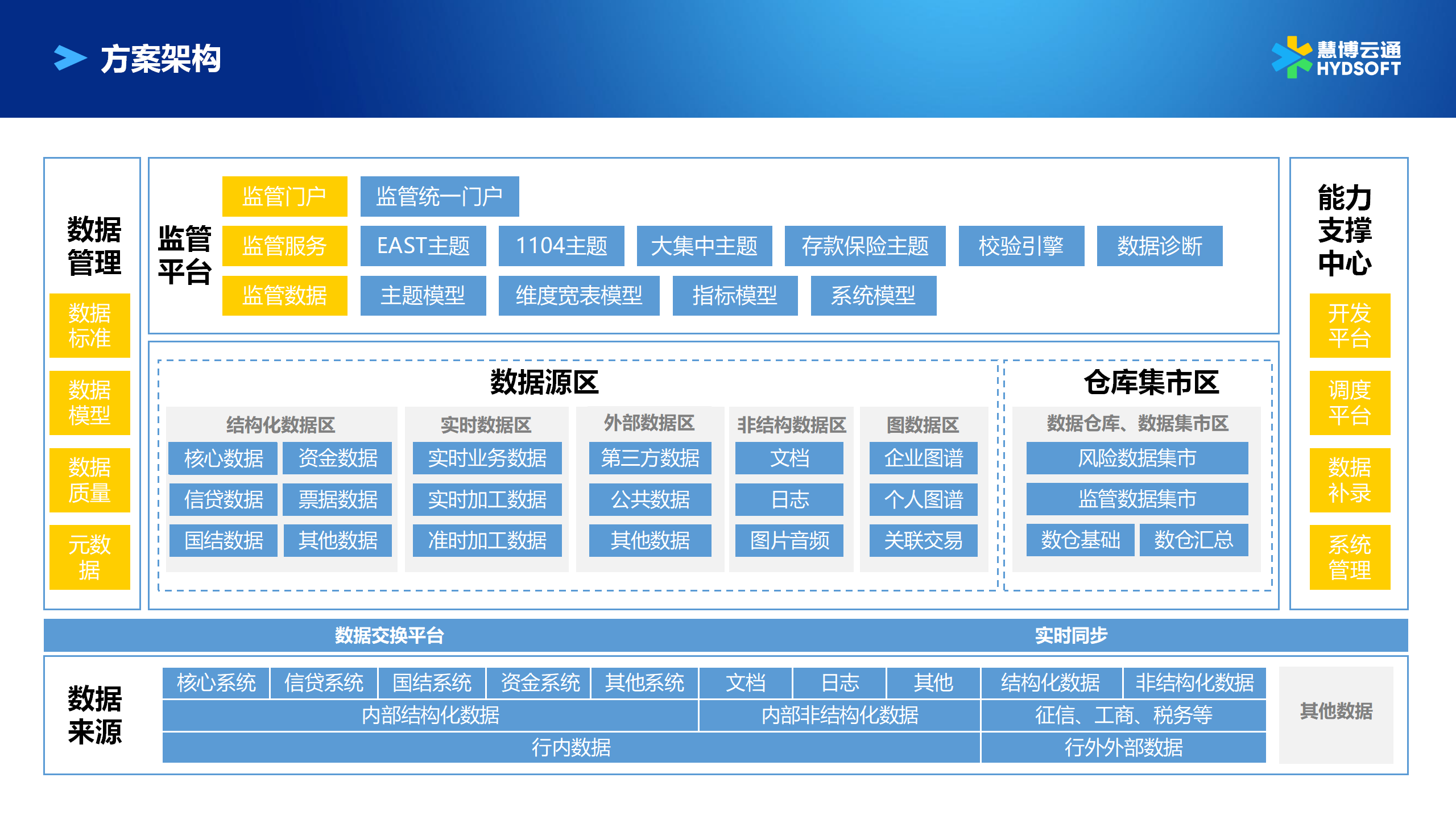Select the yellow 监管门户 box
The width and height of the screenshot is (1456, 819).
284,196
